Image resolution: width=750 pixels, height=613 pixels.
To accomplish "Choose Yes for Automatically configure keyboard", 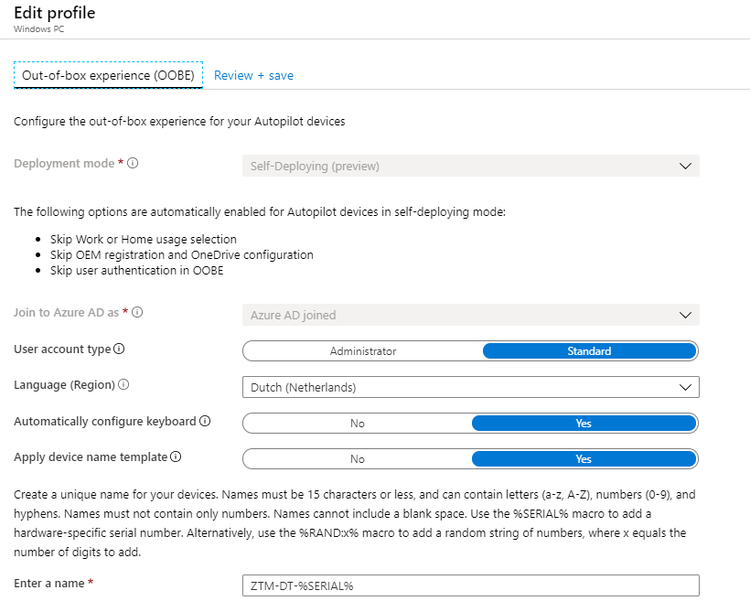I will [584, 423].
